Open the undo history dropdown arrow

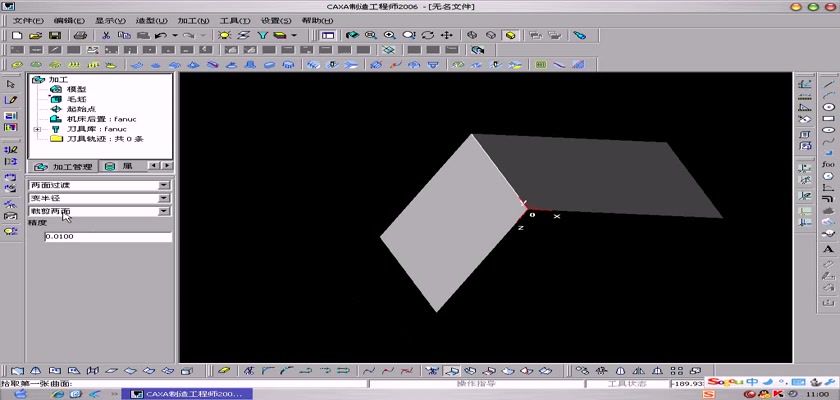coord(175,35)
